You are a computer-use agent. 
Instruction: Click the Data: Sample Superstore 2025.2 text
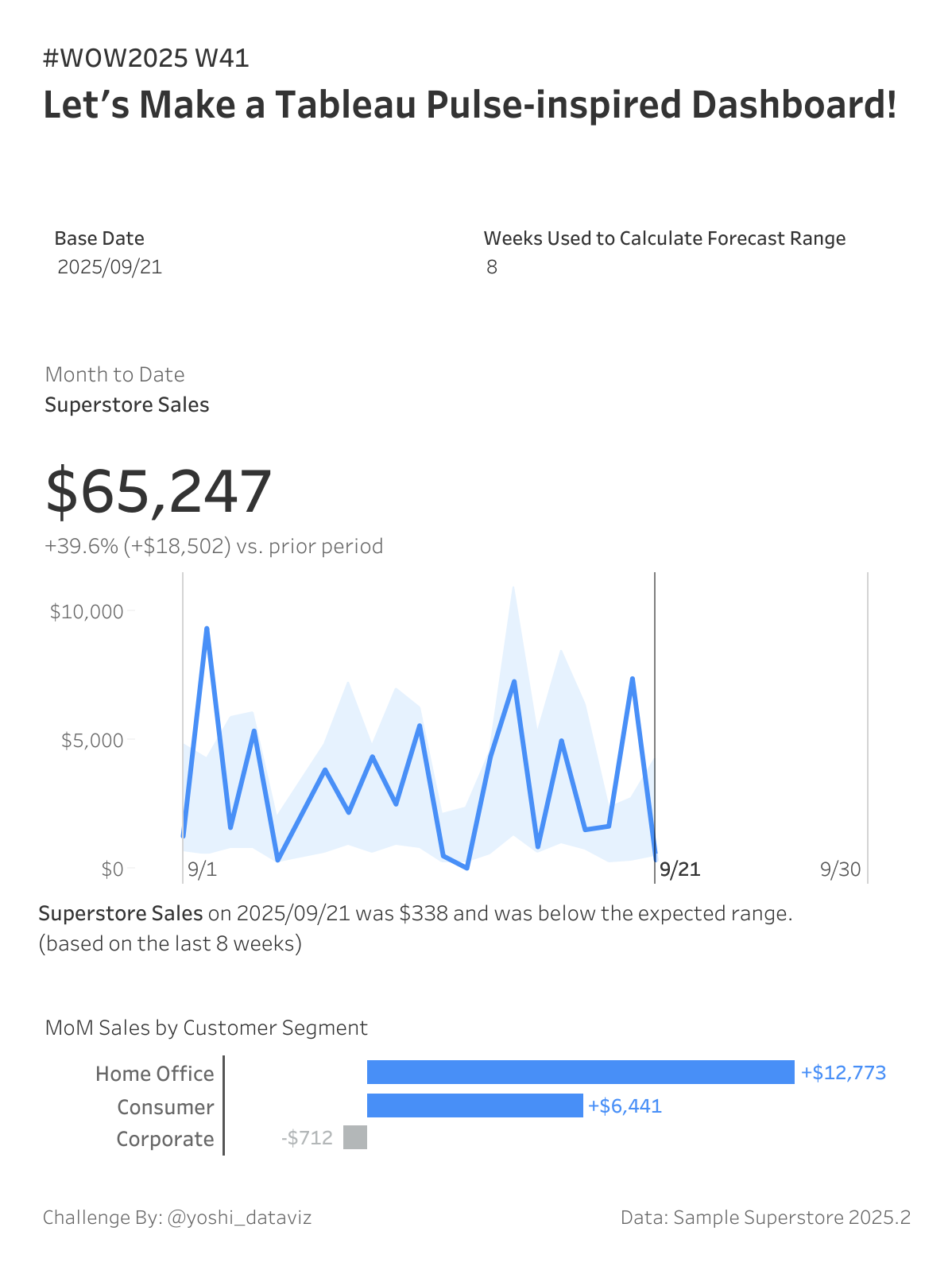[x=765, y=1218]
